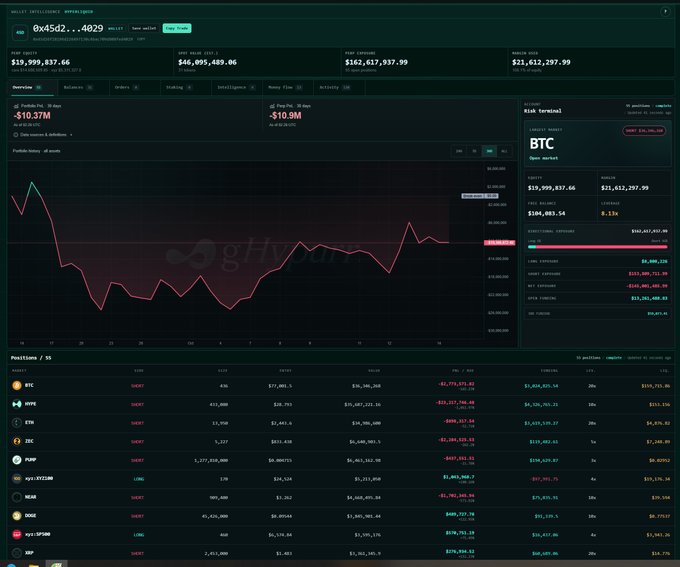Click the 0x45d2...4029 wallet title

tap(68, 29)
